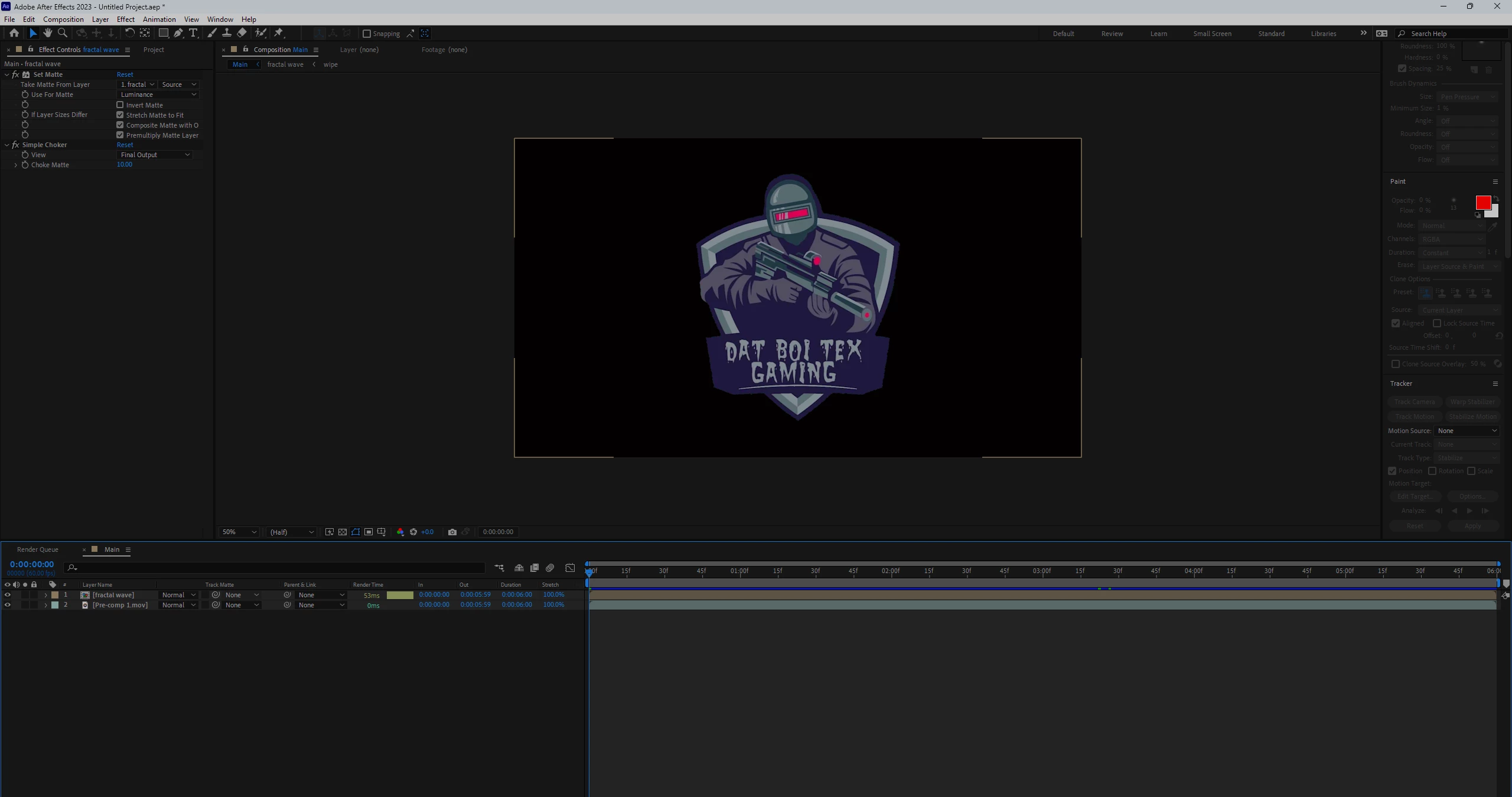Viewport: 1512px width, 797px height.
Task: Select the Eraser tool
Action: [242, 33]
